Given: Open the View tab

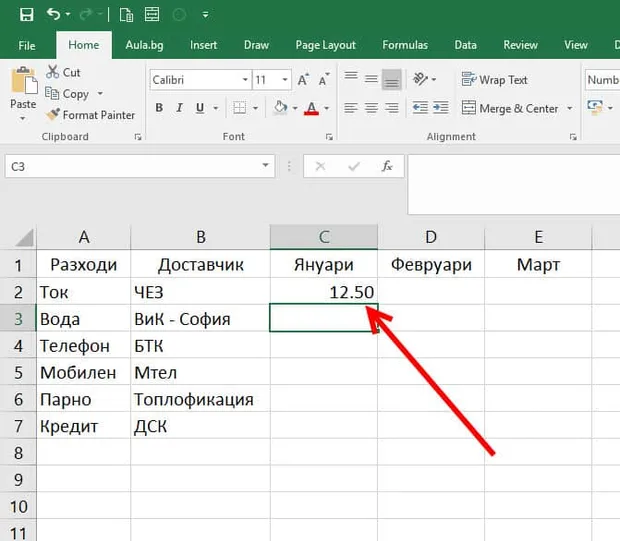Looking at the screenshot, I should [576, 45].
